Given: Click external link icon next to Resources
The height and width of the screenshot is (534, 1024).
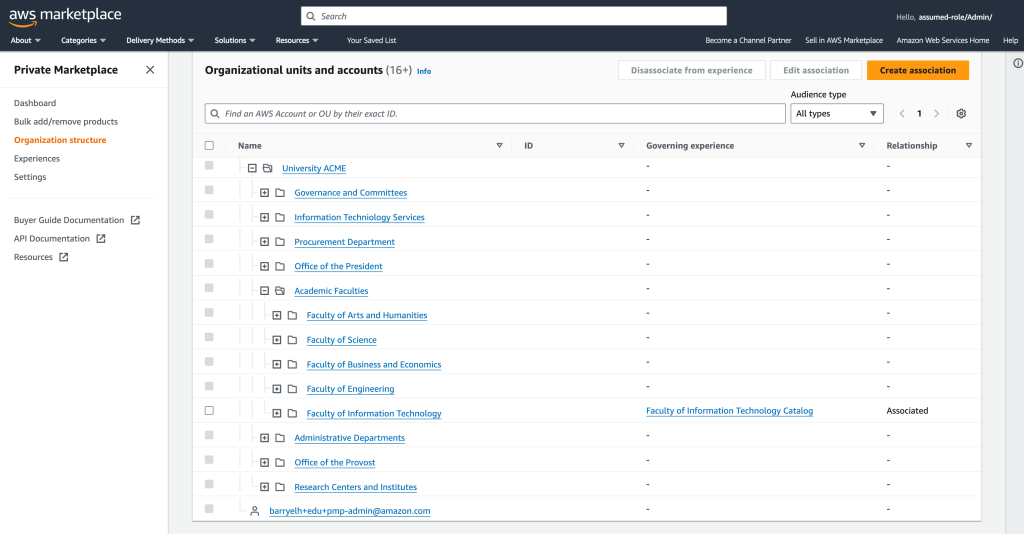Looking at the screenshot, I should (x=63, y=257).
